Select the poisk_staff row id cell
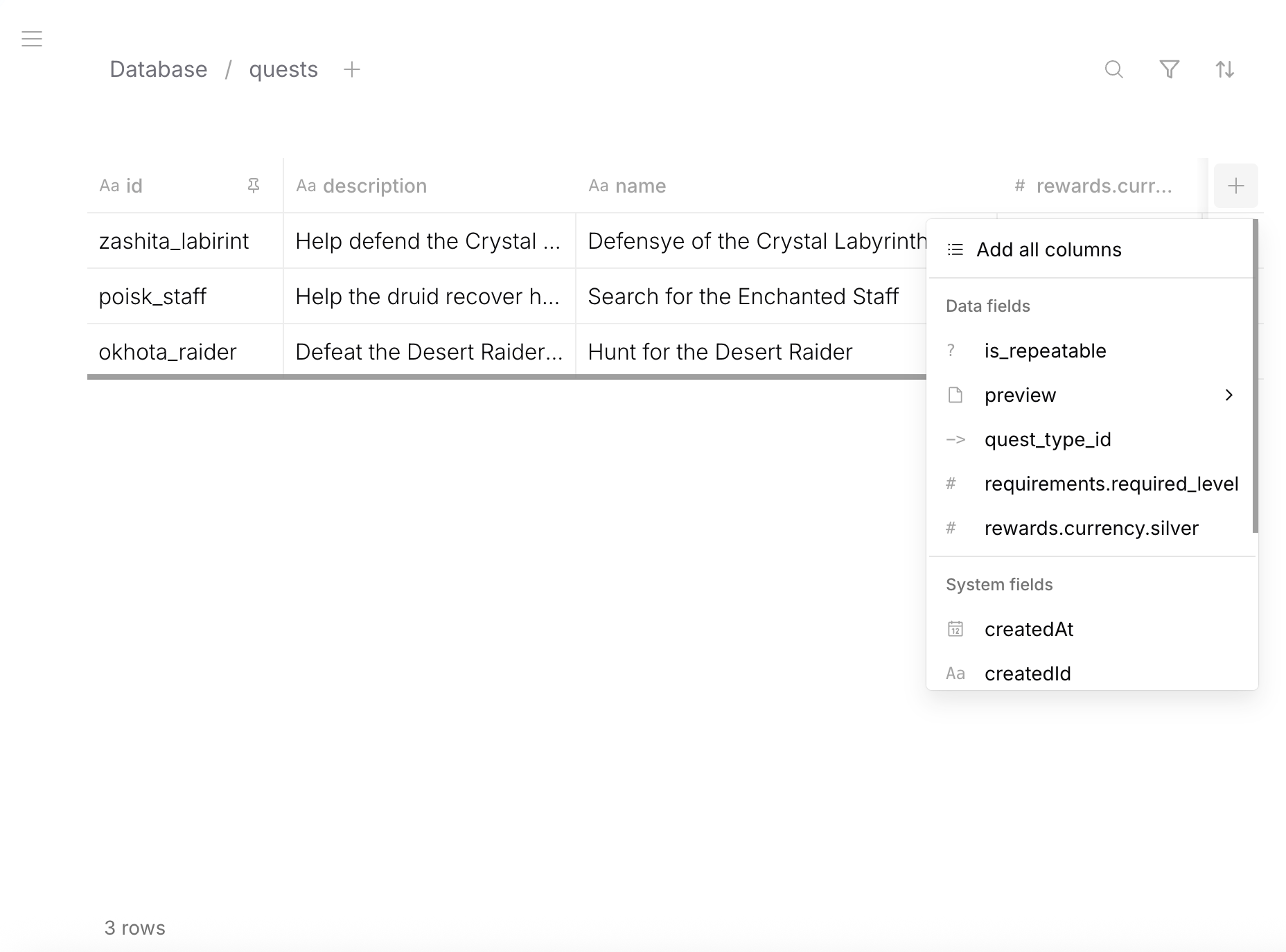The image size is (1286, 952). click(x=152, y=296)
